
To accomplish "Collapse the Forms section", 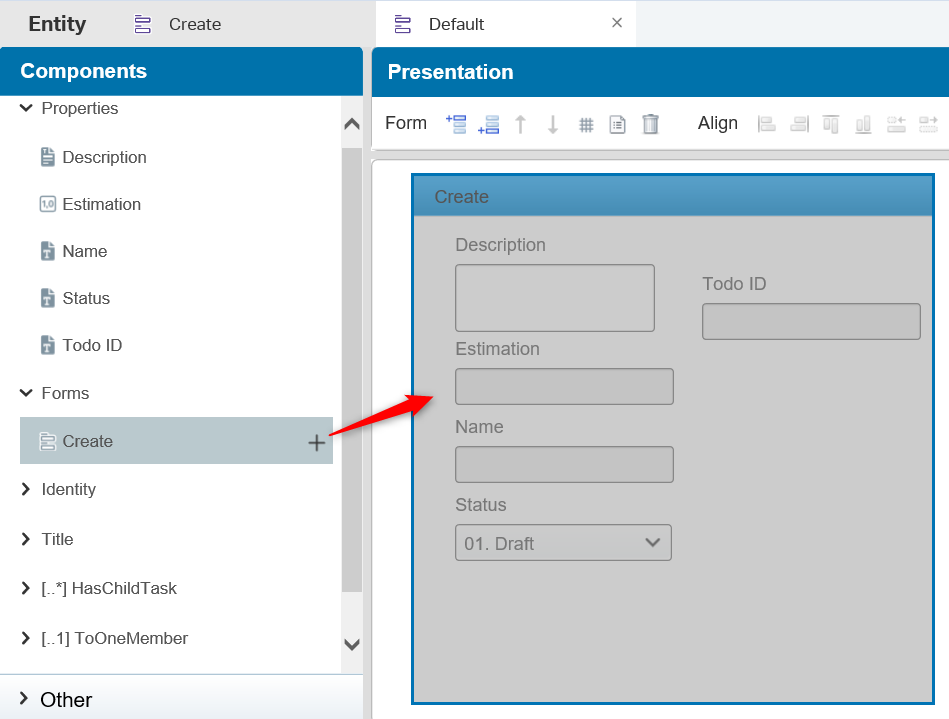I will point(25,393).
